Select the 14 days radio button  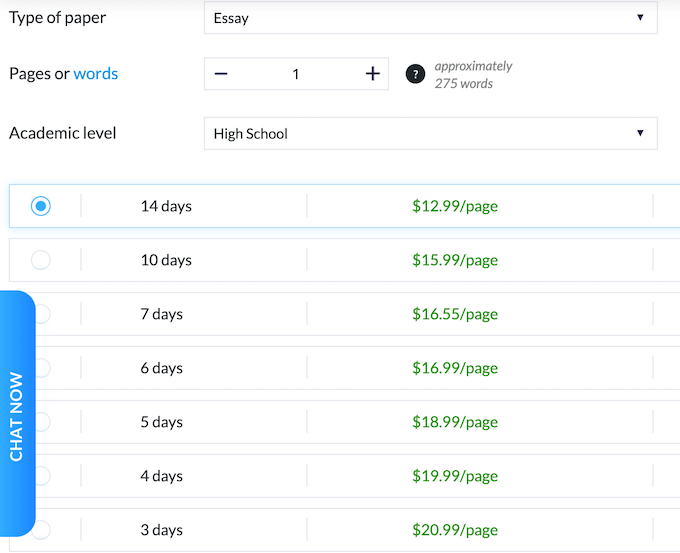point(41,206)
